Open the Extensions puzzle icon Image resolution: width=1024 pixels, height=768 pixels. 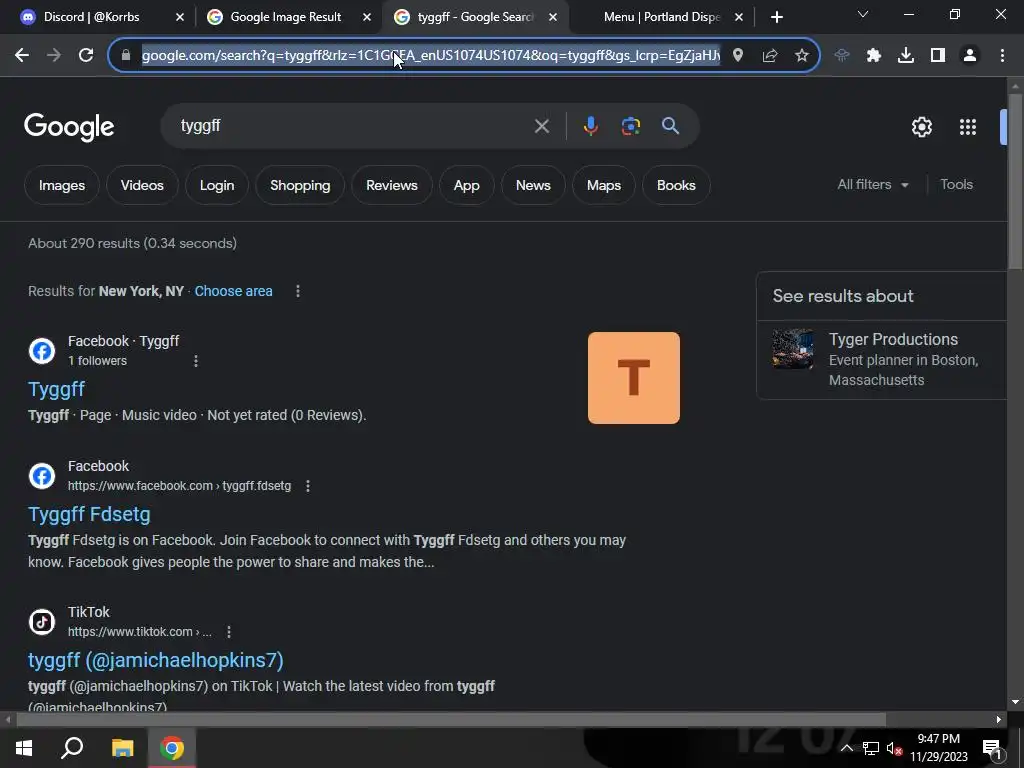[874, 56]
